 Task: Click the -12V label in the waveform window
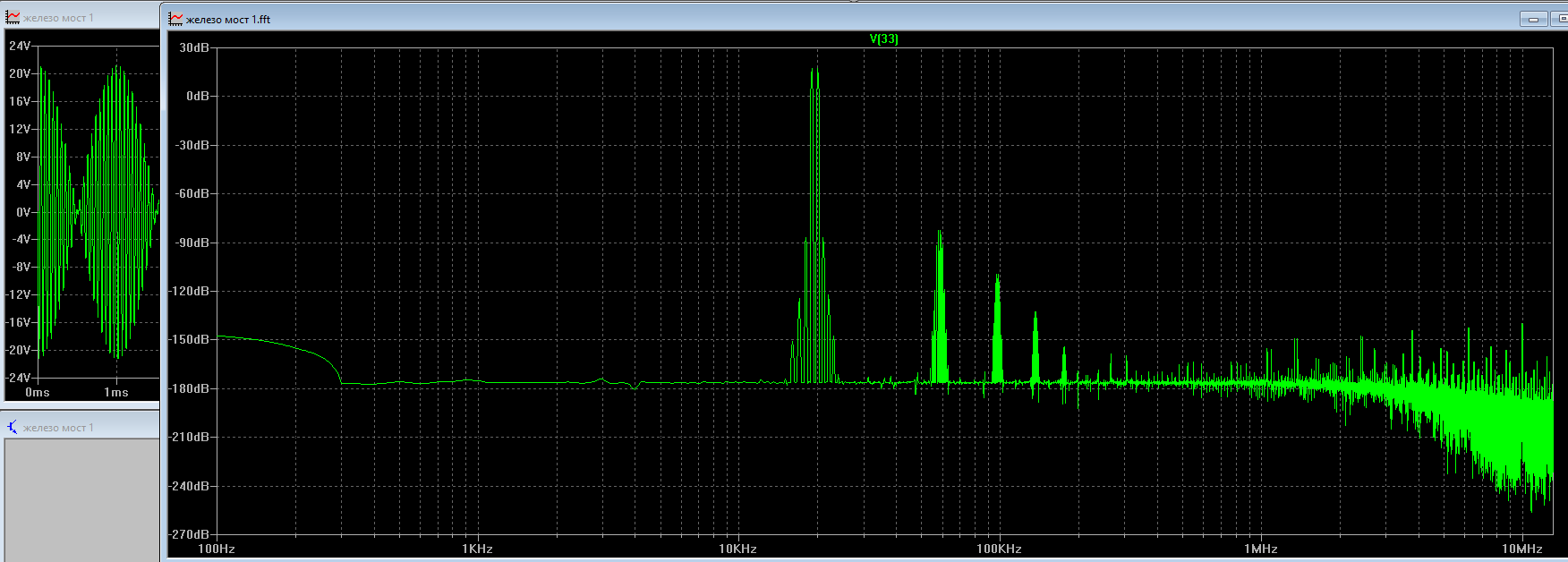pyautogui.click(x=18, y=294)
